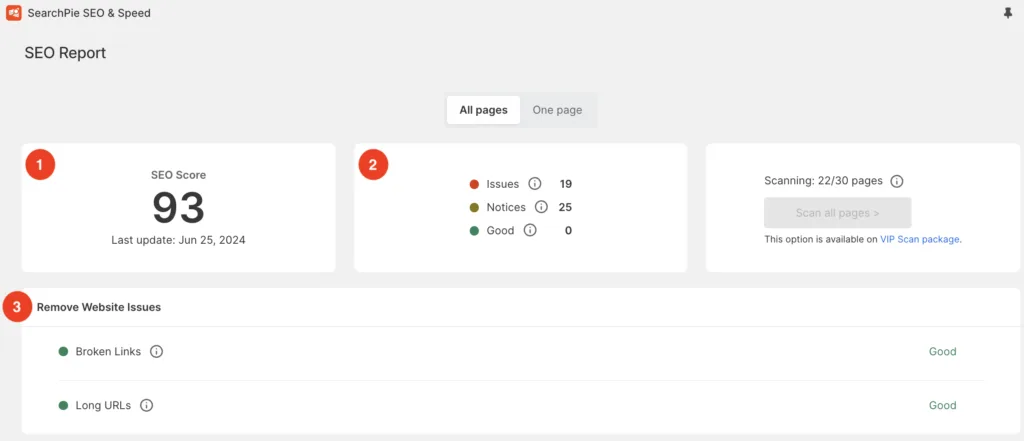Click the Issues count 19

[566, 184]
